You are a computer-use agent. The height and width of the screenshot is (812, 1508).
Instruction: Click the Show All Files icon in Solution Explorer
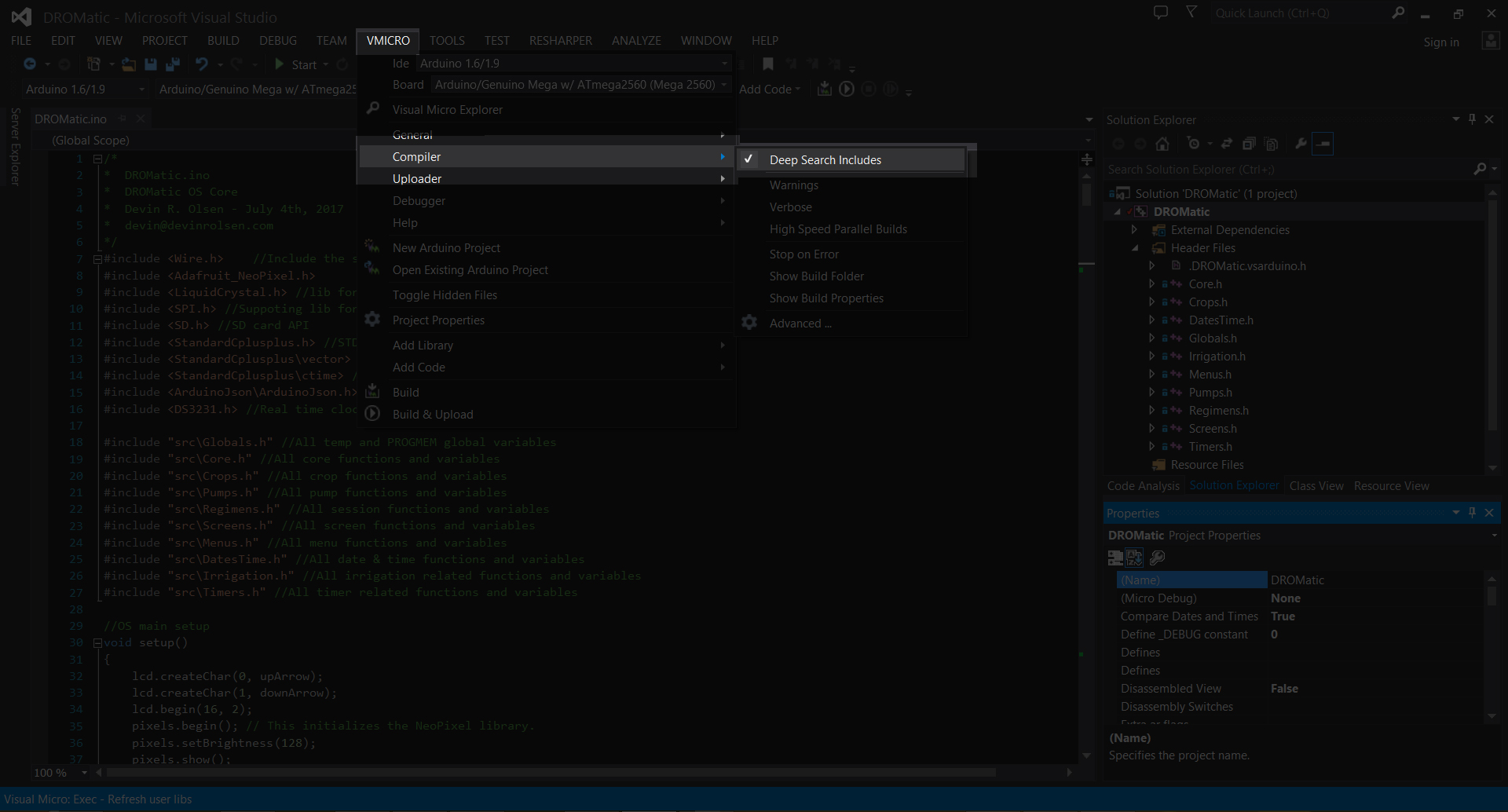[x=1272, y=144]
